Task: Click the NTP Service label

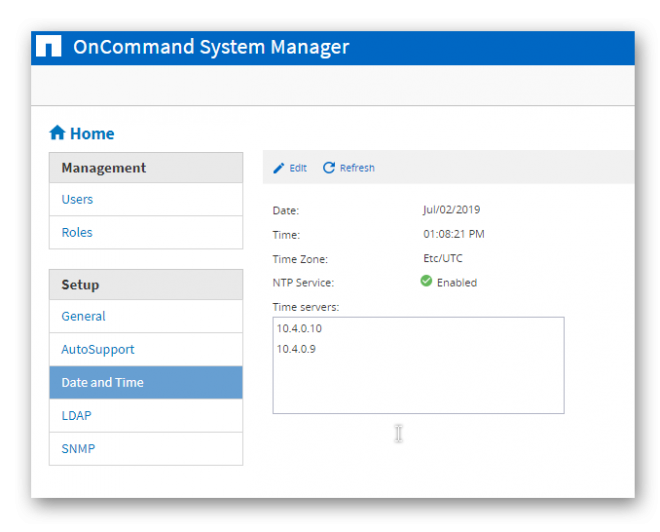Action: (303, 283)
